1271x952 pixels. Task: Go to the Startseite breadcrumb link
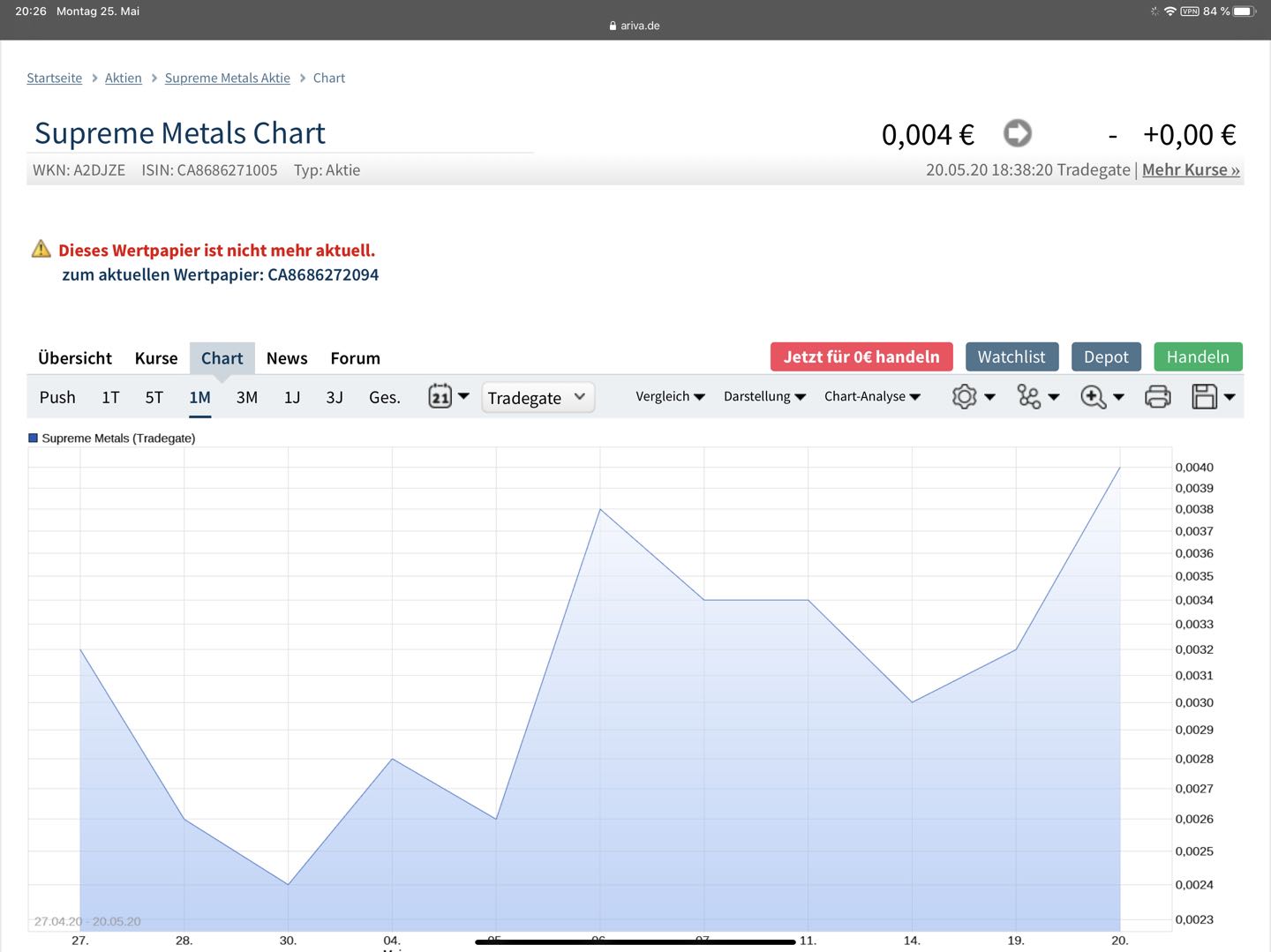[54, 78]
